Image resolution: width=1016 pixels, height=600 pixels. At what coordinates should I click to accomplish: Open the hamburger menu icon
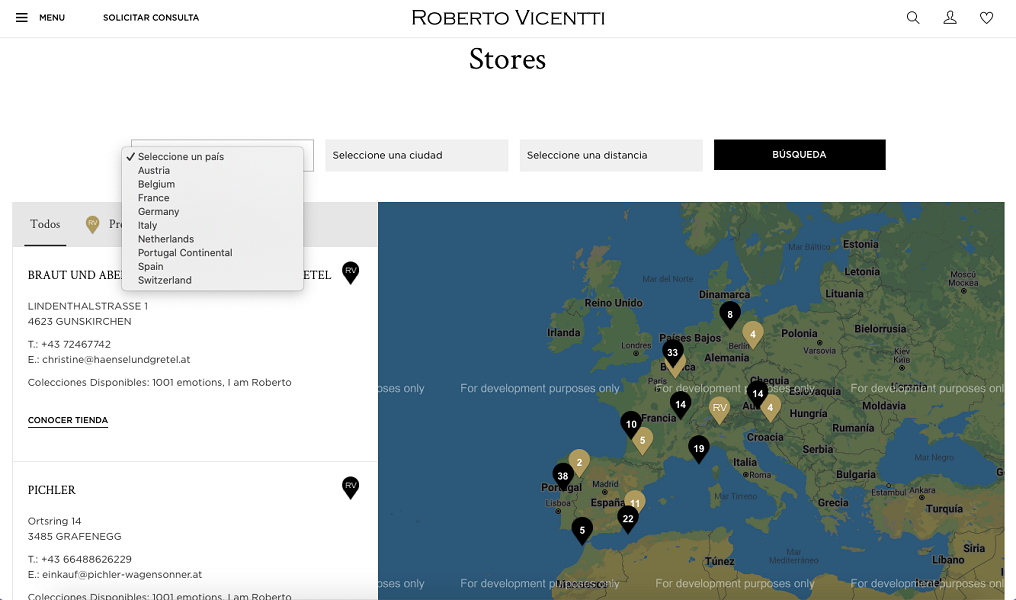tap(21, 17)
